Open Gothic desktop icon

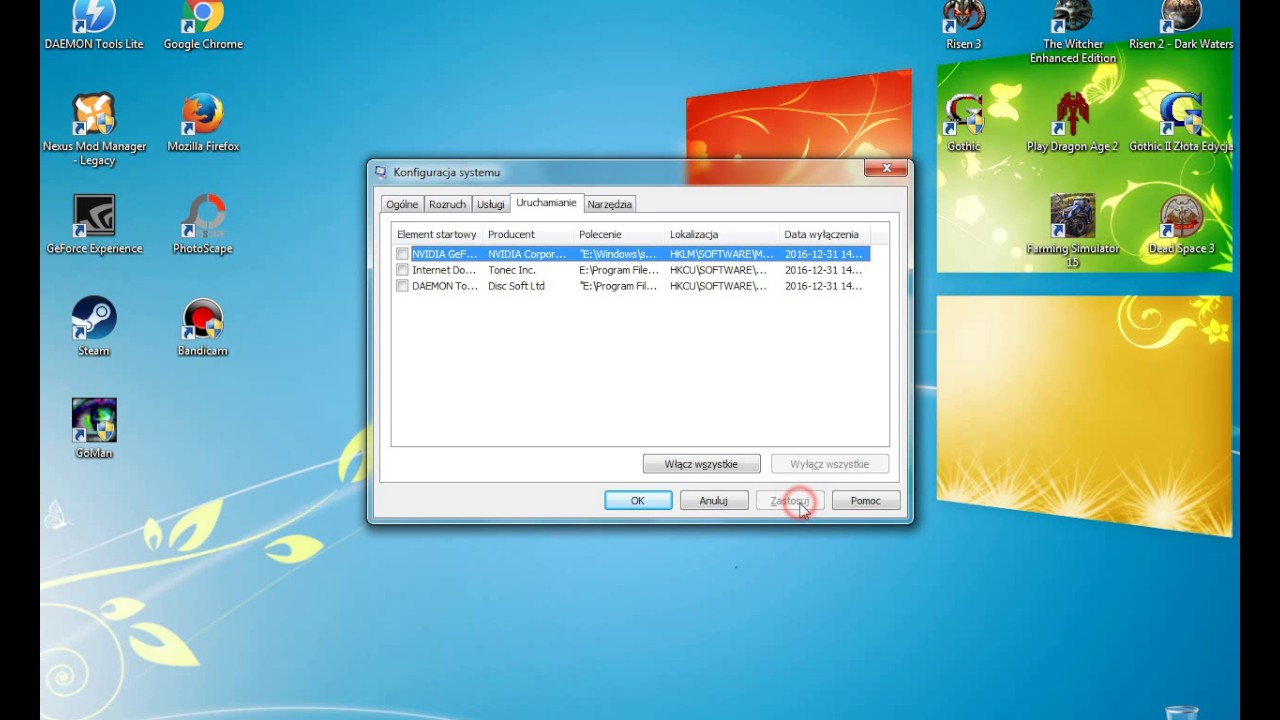click(964, 123)
